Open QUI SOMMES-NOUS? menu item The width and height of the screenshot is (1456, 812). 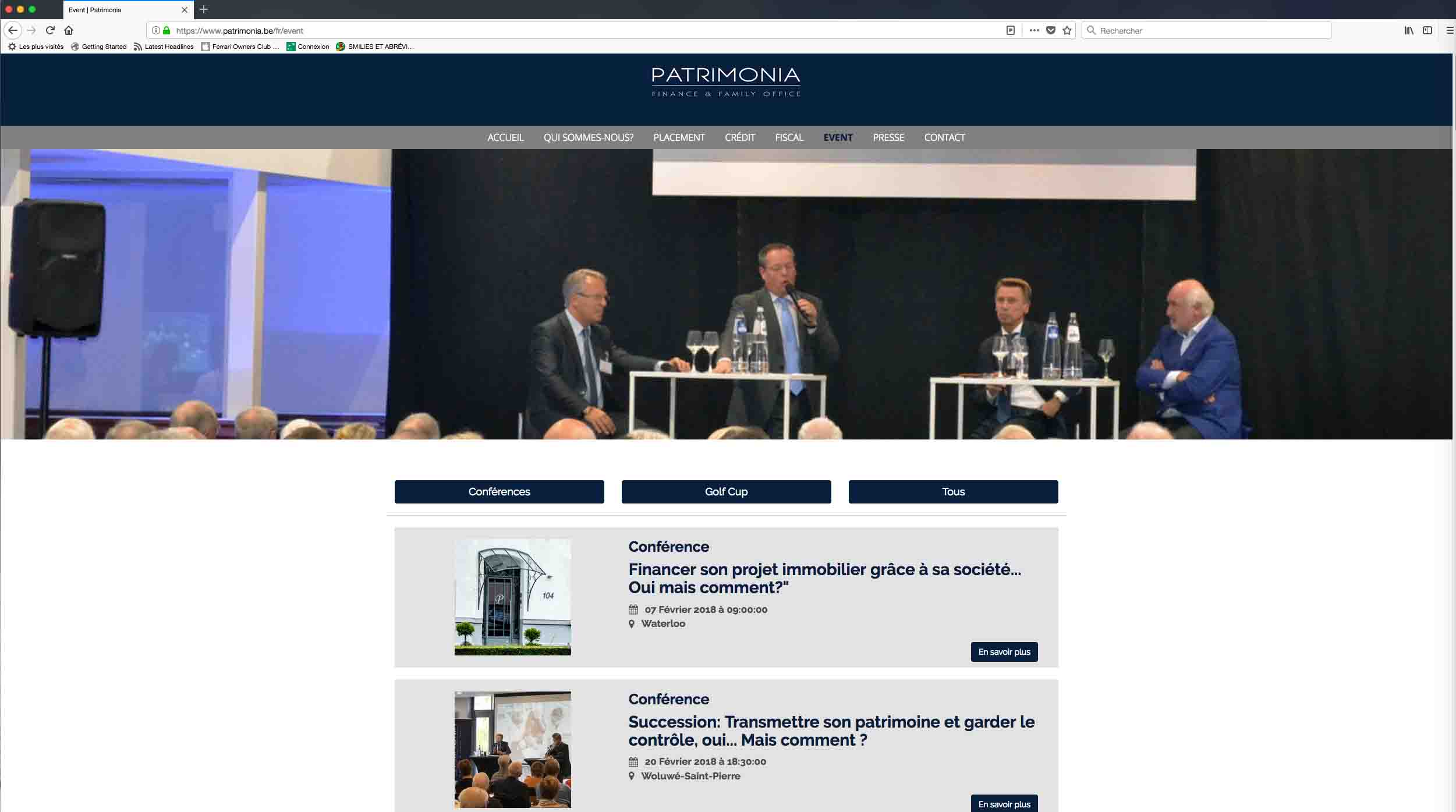coord(589,137)
